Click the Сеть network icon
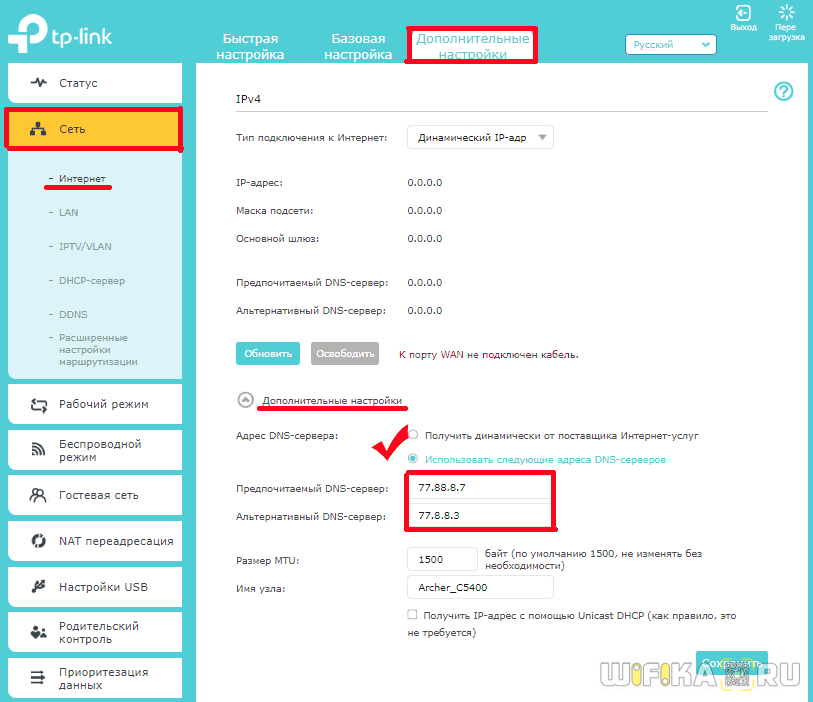 (38, 129)
